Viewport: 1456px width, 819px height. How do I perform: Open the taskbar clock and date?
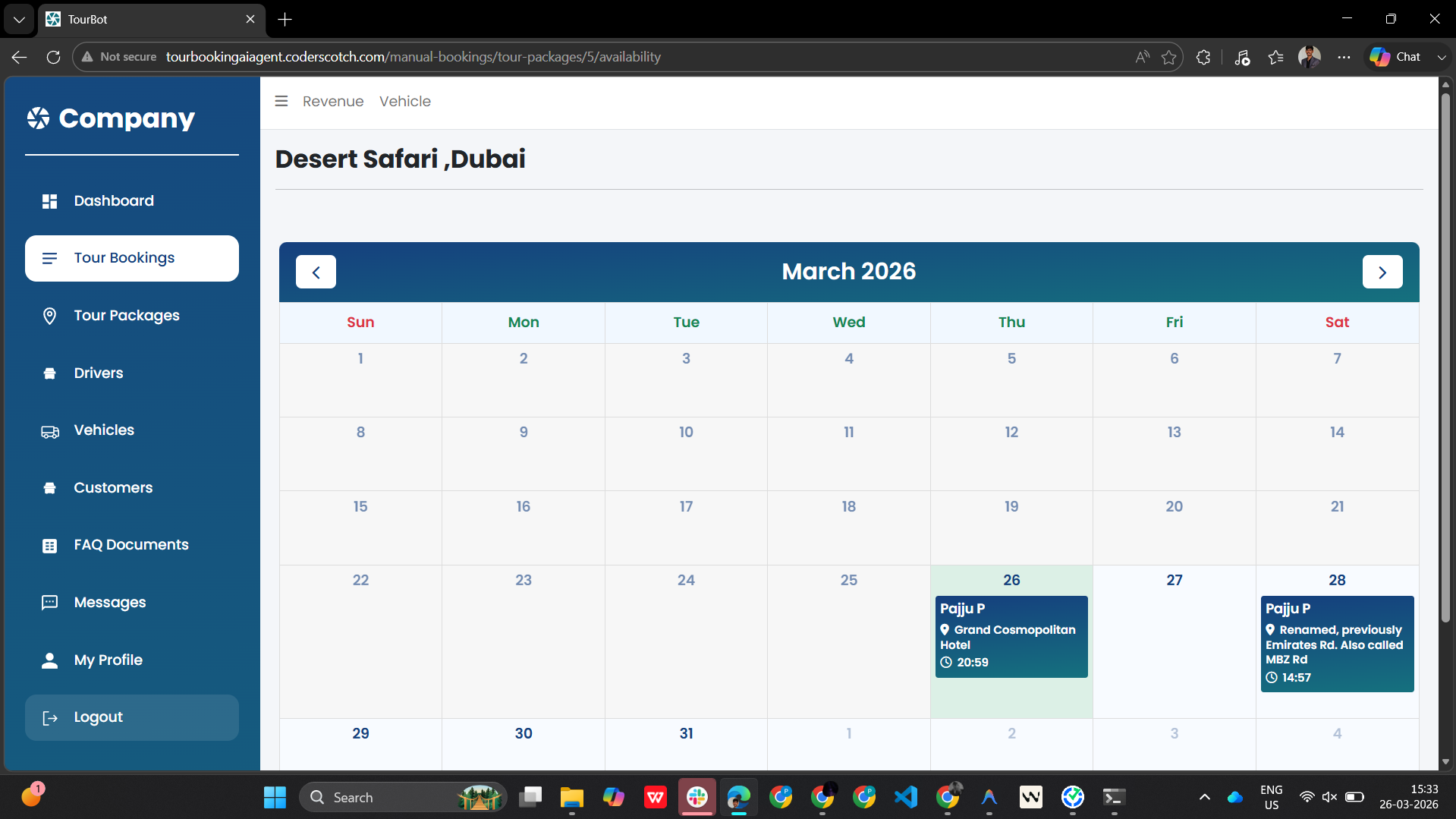pyautogui.click(x=1409, y=798)
